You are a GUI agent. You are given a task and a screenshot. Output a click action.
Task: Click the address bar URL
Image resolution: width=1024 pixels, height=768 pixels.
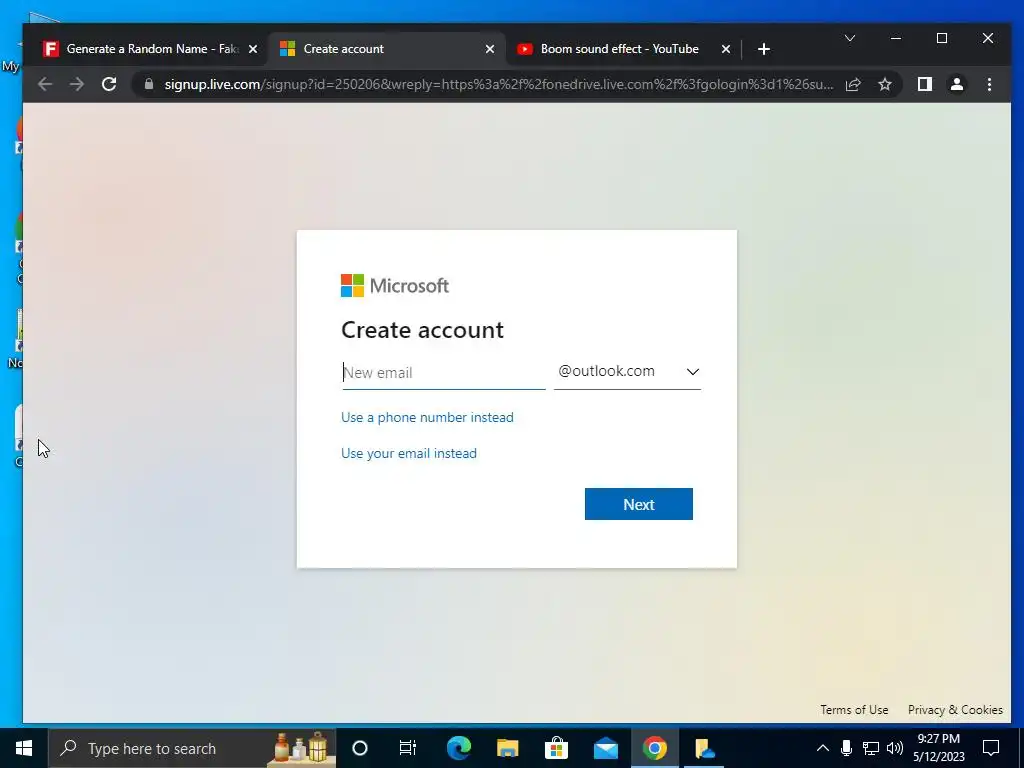pyautogui.click(x=499, y=84)
